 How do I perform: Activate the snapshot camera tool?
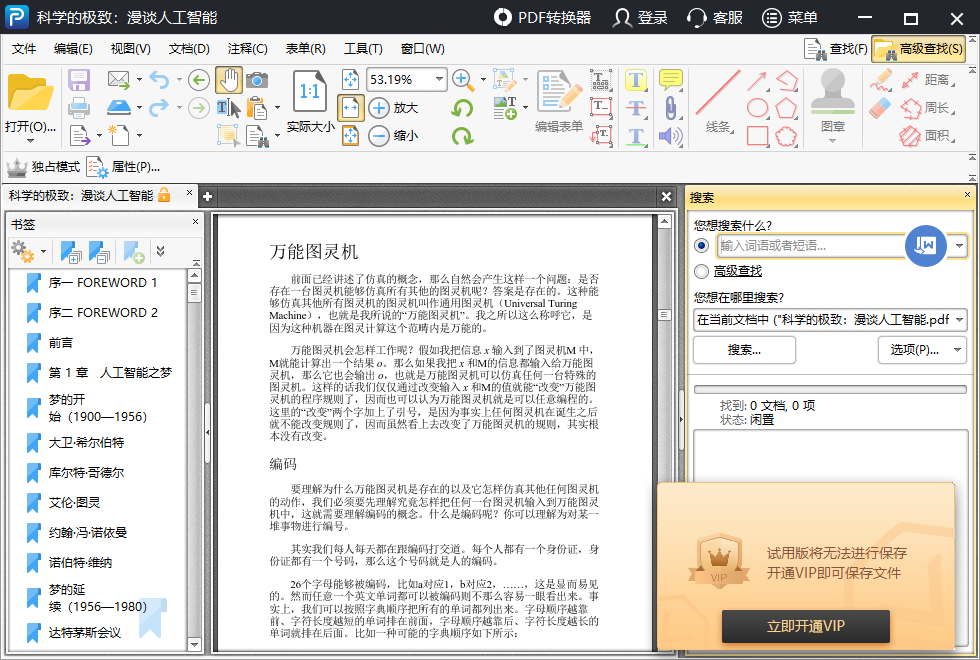[x=256, y=81]
